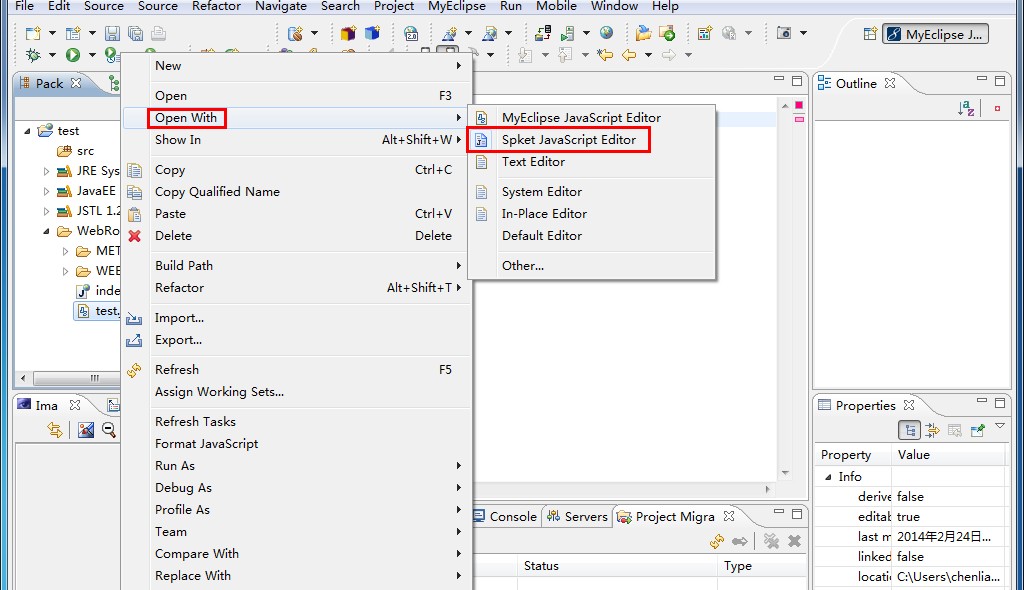1024x590 pixels.
Task: Click the Back yellow arrow navigation icon
Action: coord(629,55)
